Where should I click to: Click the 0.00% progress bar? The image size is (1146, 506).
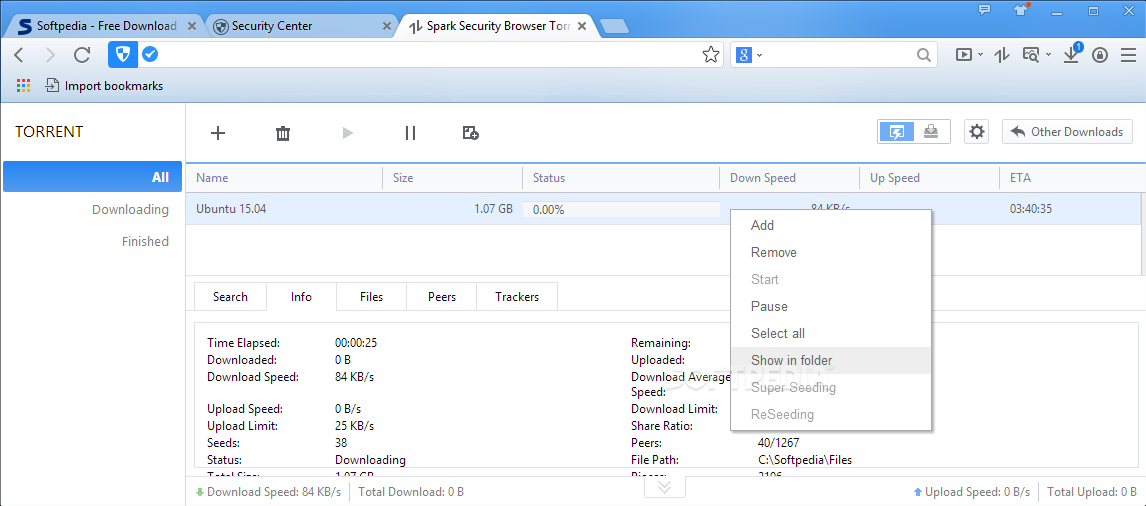(622, 209)
